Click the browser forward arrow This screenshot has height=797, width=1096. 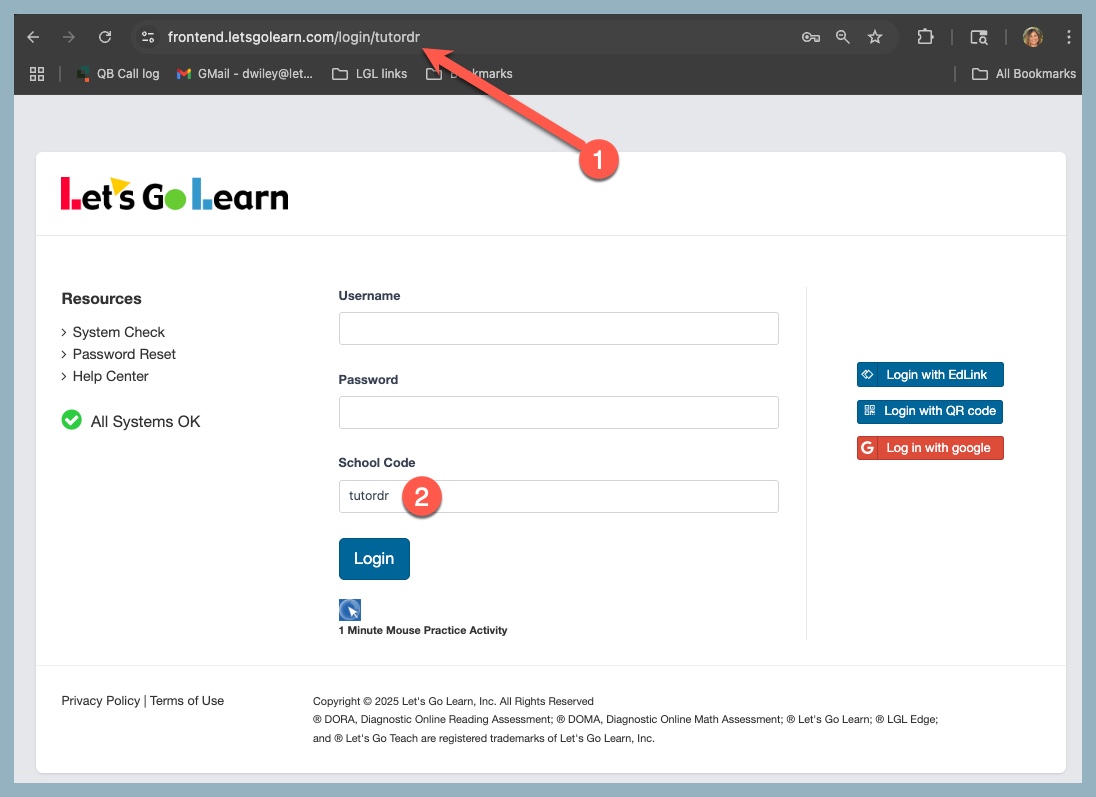click(68, 37)
